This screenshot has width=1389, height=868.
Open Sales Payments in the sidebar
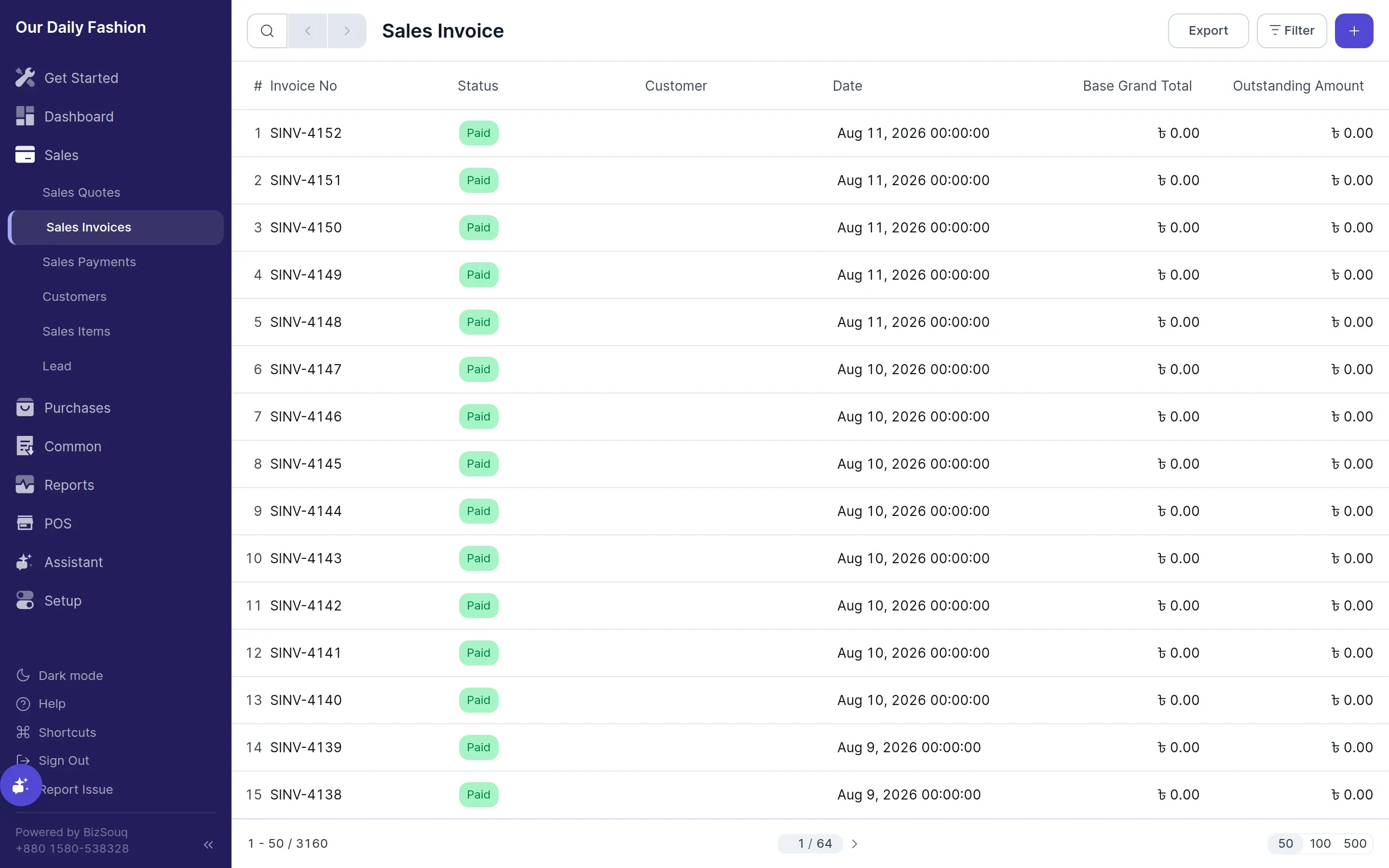point(89,262)
